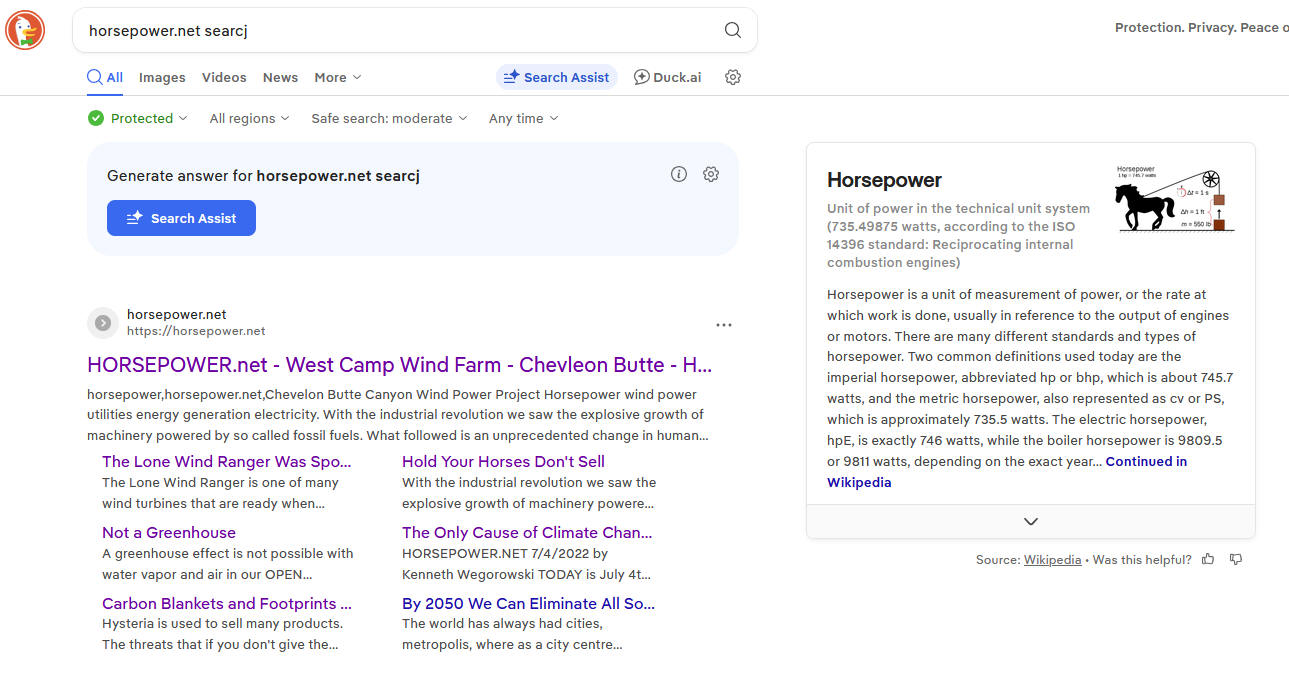Switch to the News tab

280,77
